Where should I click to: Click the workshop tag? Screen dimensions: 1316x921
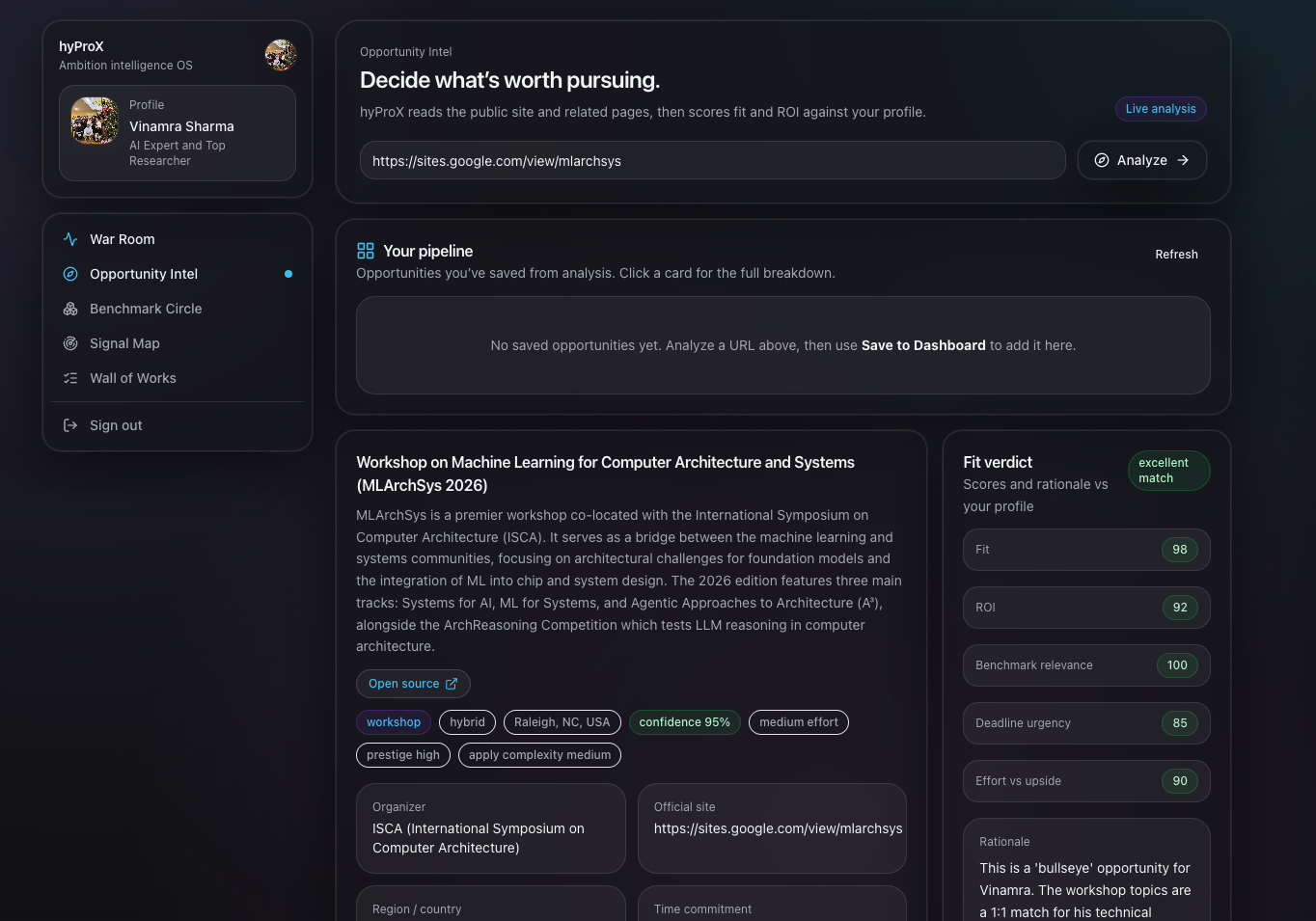pos(394,722)
